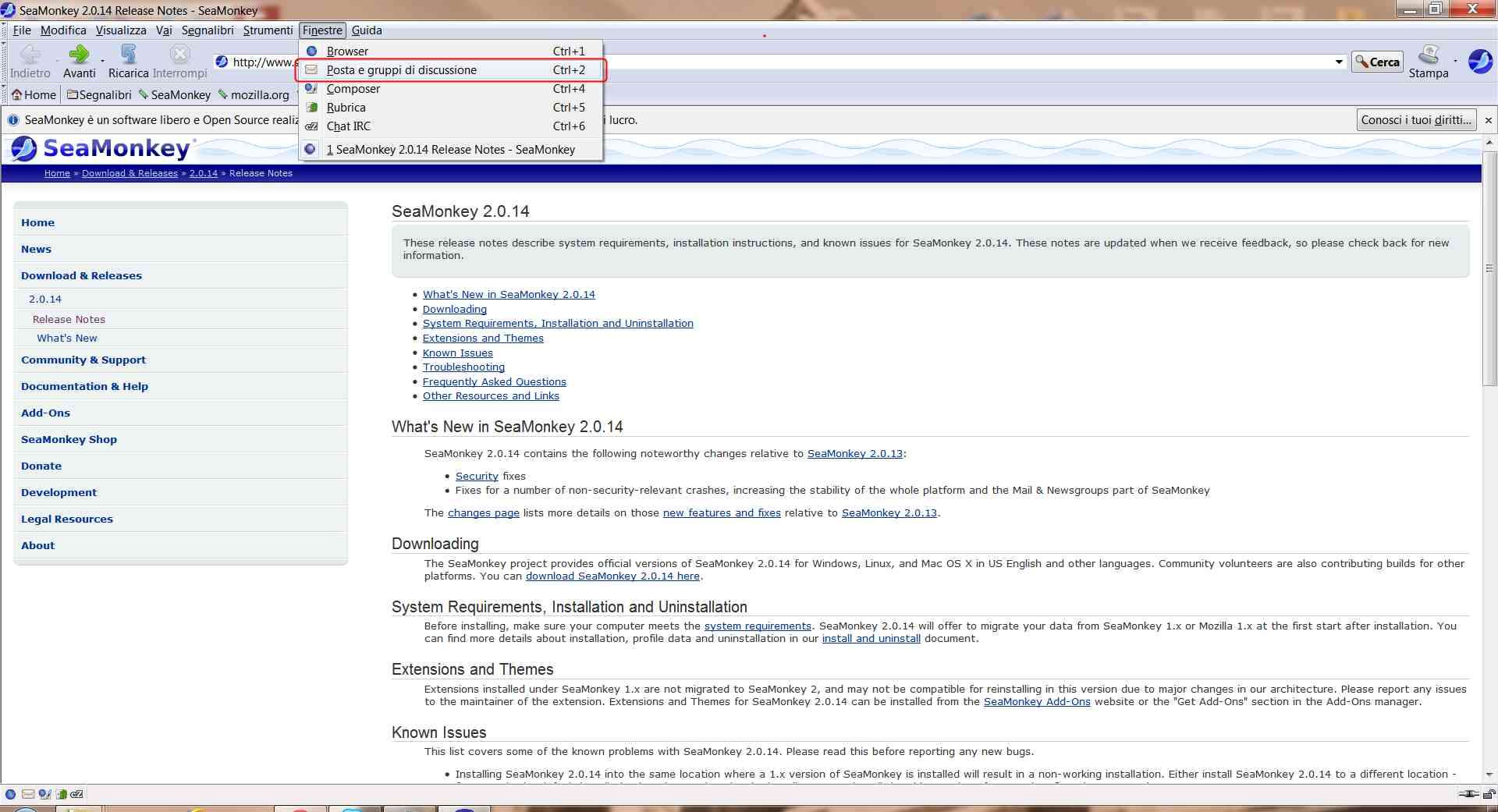The height and width of the screenshot is (812, 1498).
Task: Click the Avanti forward arrow icon
Action: point(79,55)
